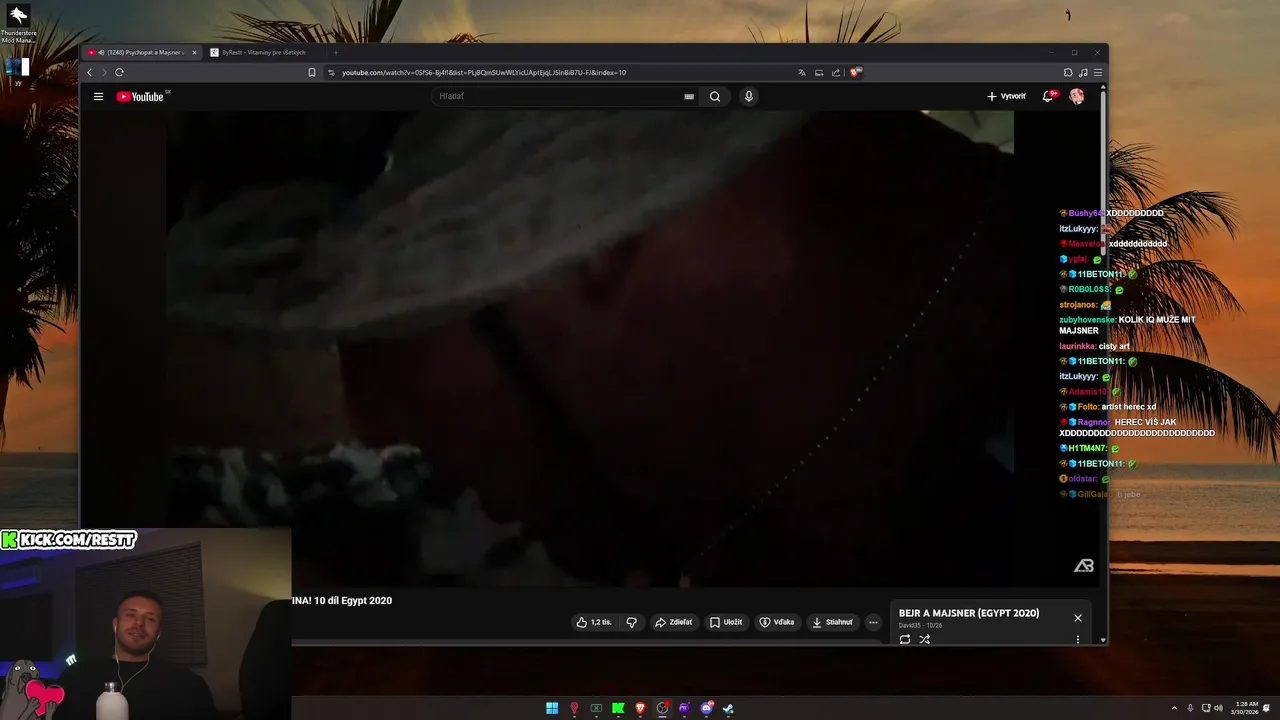This screenshot has width=1280, height=720.
Task: Open the Thunderstore Mod Manager desktop shortcut
Action: tap(18, 24)
